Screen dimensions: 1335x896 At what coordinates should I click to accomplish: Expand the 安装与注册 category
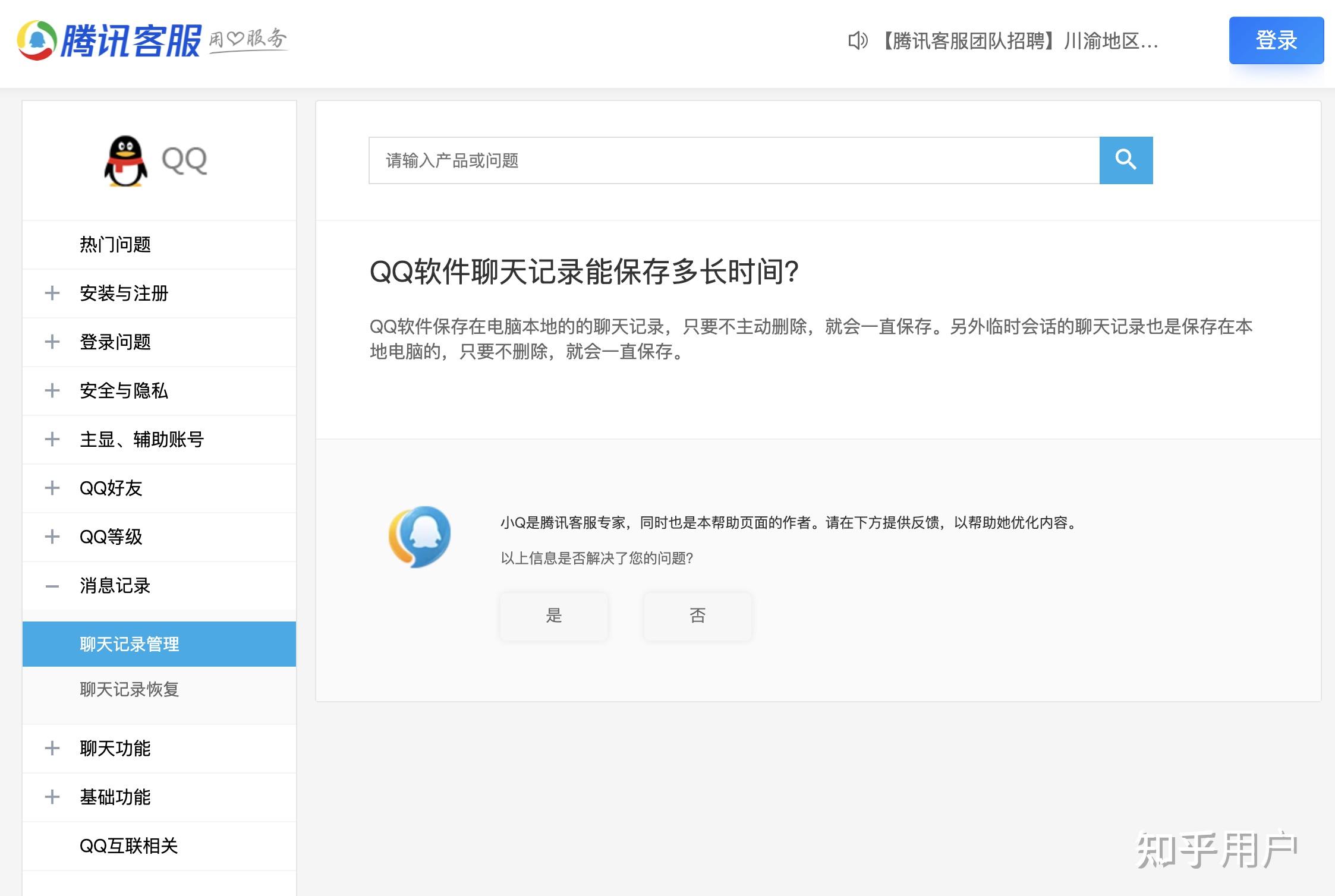point(124,293)
